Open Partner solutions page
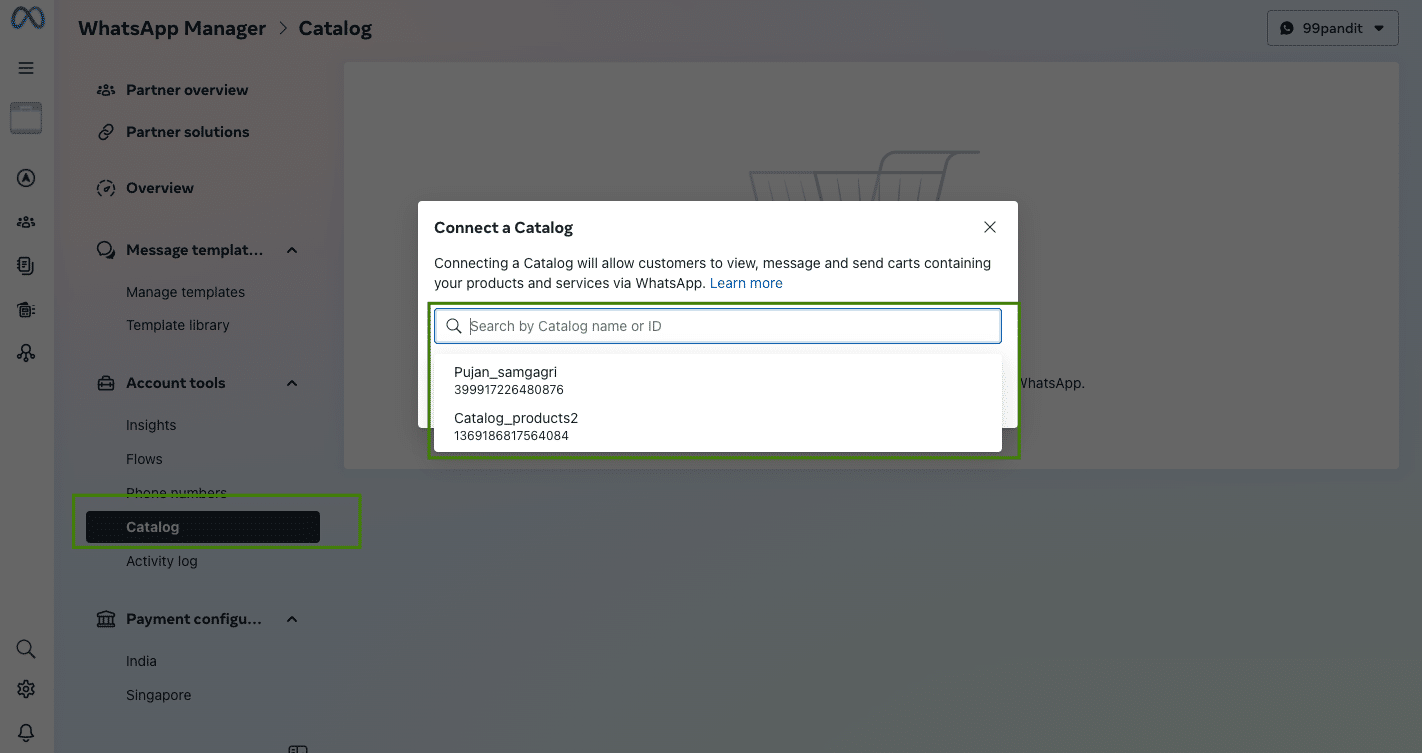 tap(188, 132)
